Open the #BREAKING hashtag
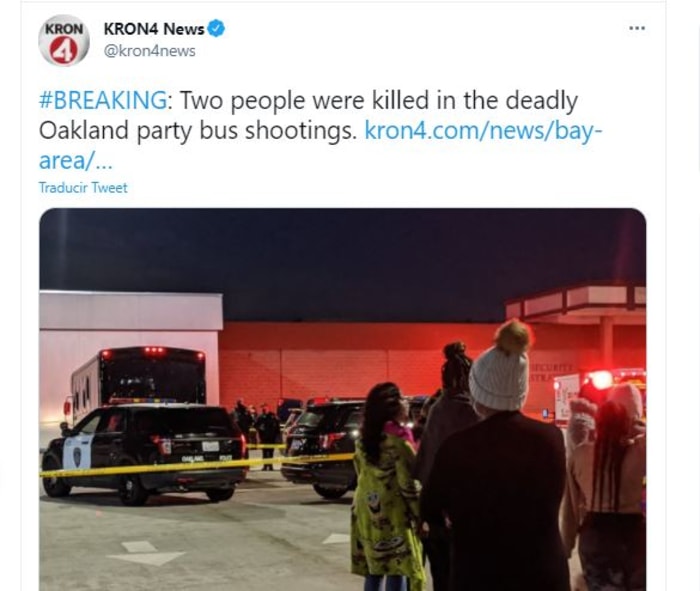Image resolution: width=700 pixels, height=591 pixels. pyautogui.click(x=103, y=100)
